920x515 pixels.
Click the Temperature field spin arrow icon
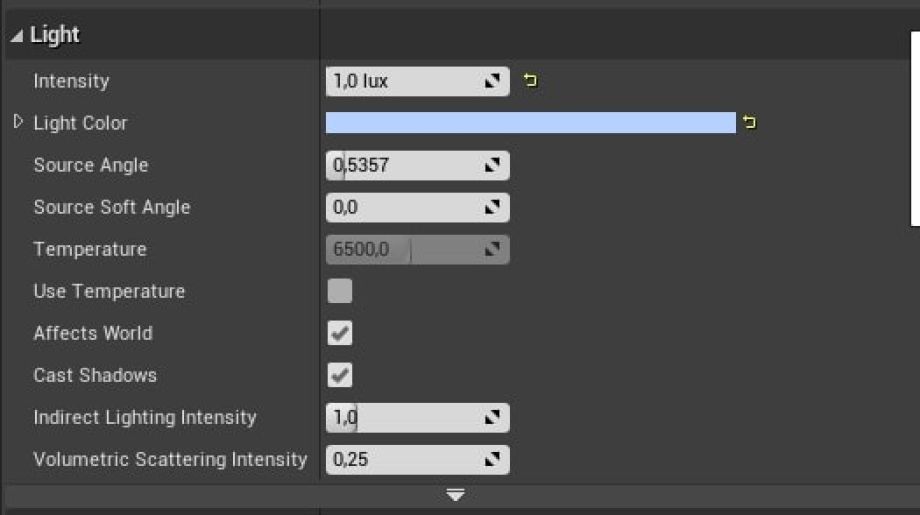[x=491, y=249]
